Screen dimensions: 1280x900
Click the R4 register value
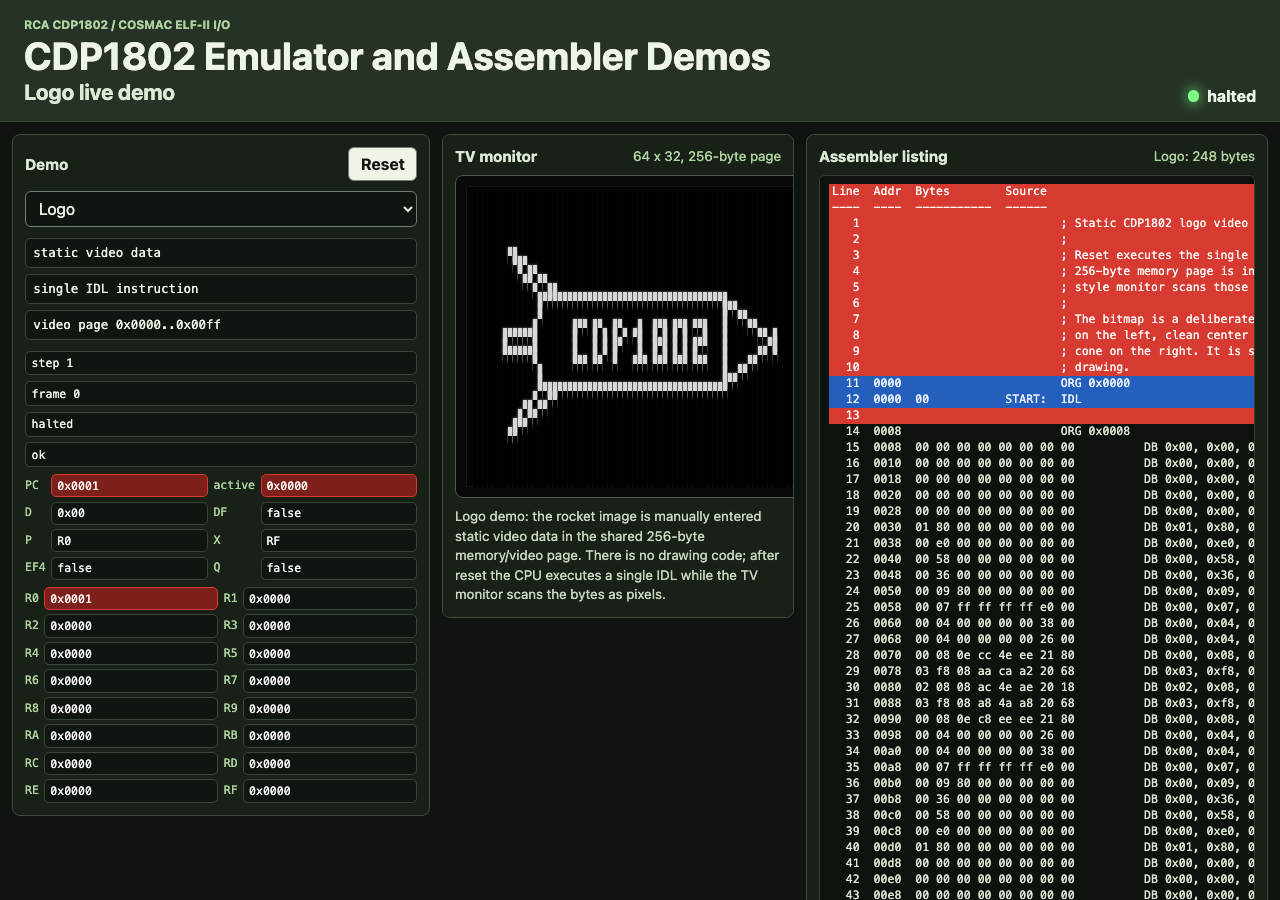pos(131,653)
